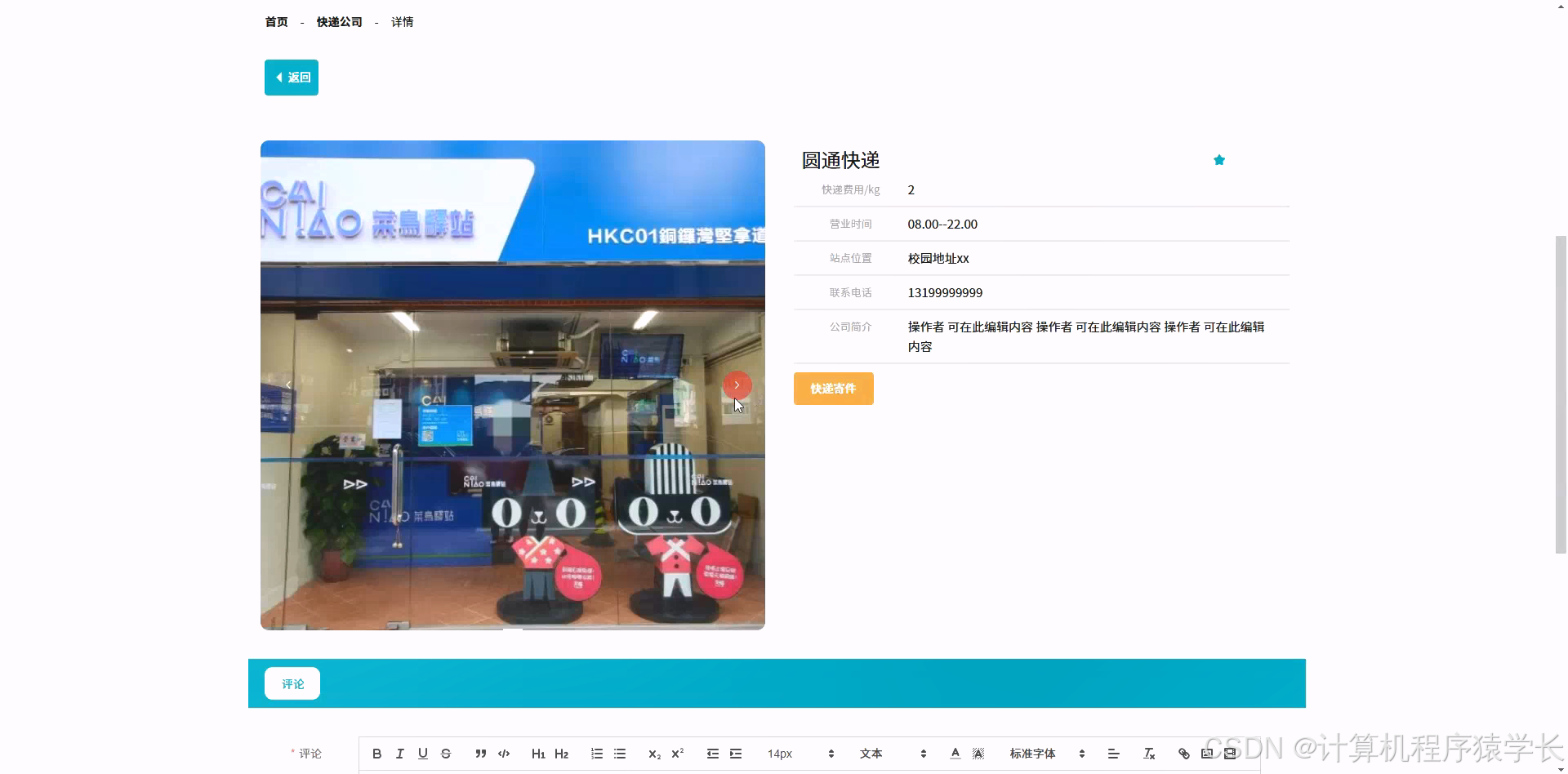Toggle bold formatting in comment editor
This screenshot has width=1568, height=774.
(x=376, y=753)
